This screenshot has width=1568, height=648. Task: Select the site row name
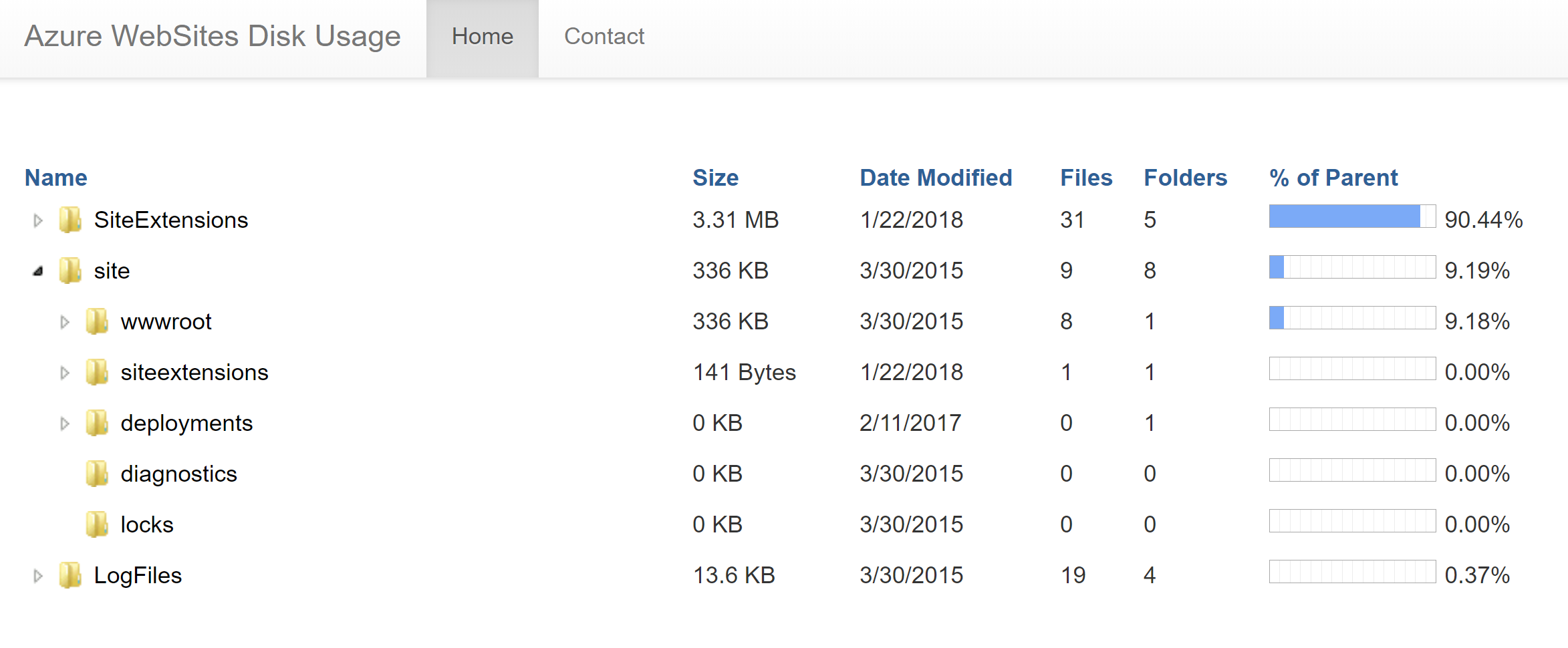click(x=112, y=271)
